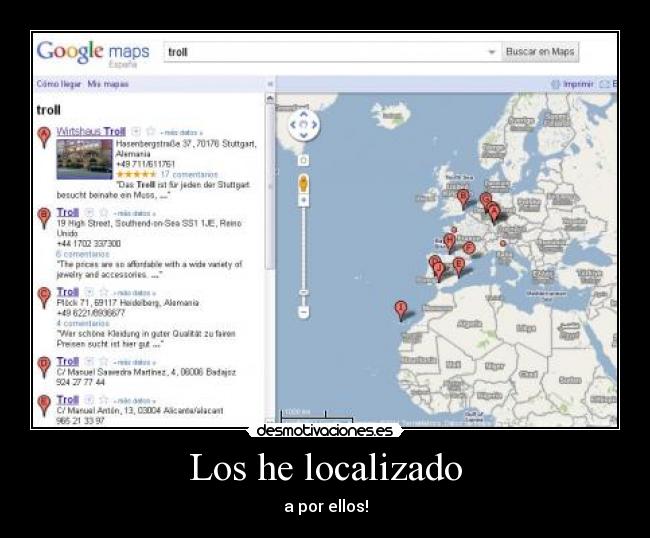Open the Wirtshaus Troll photo thumbnail
The image size is (650, 538).
point(84,159)
